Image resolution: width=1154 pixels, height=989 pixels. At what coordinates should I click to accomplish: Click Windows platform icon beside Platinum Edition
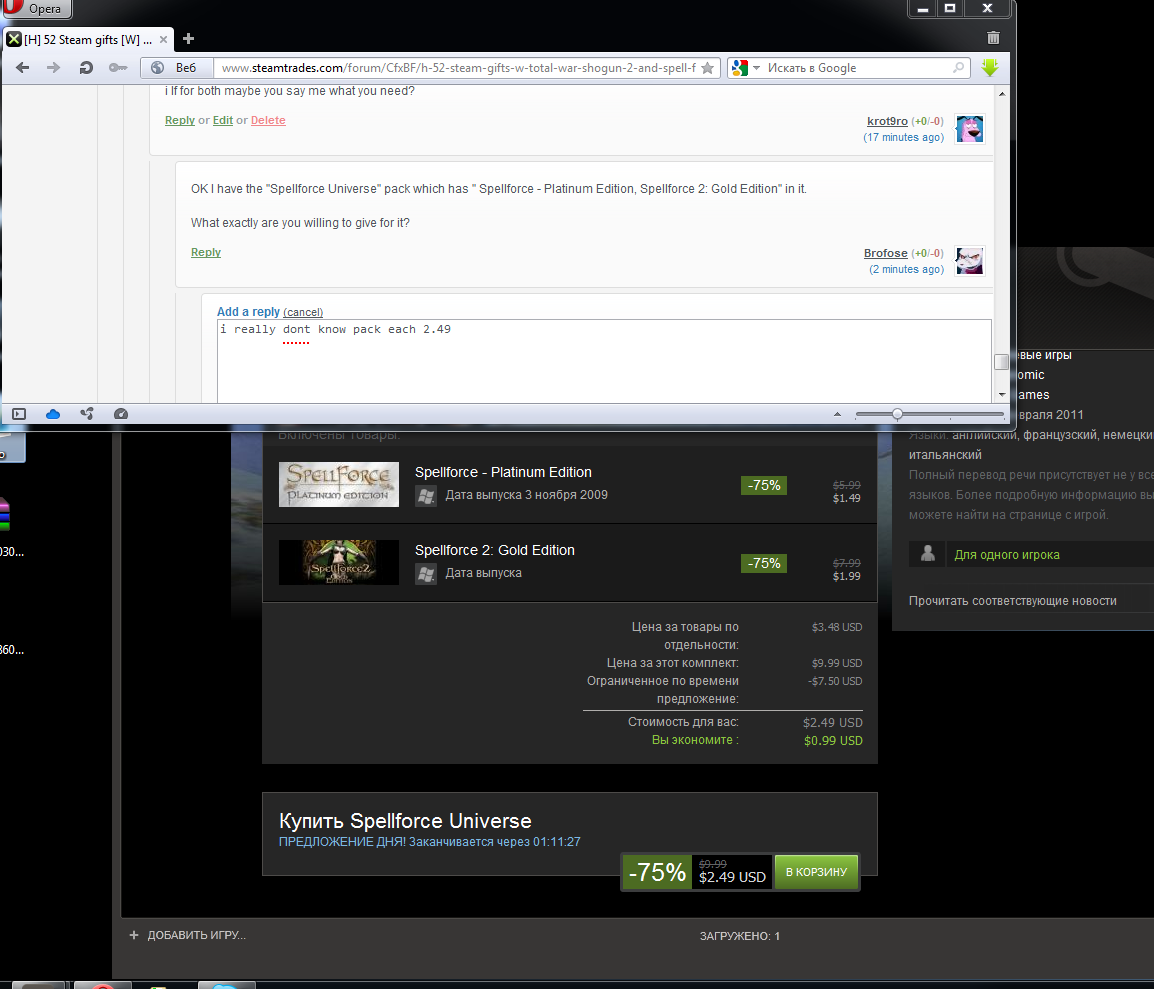pyautogui.click(x=425, y=496)
